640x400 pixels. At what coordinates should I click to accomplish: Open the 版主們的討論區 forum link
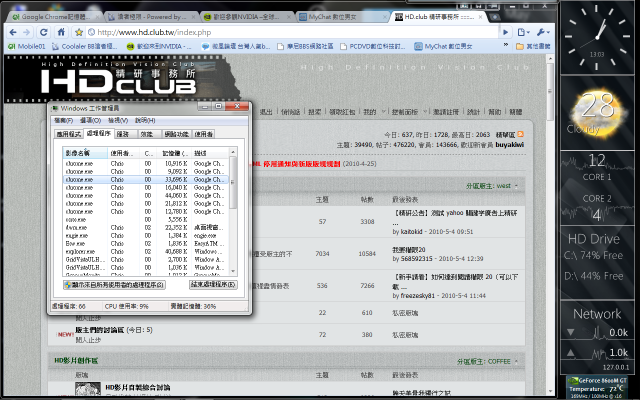click(100, 330)
